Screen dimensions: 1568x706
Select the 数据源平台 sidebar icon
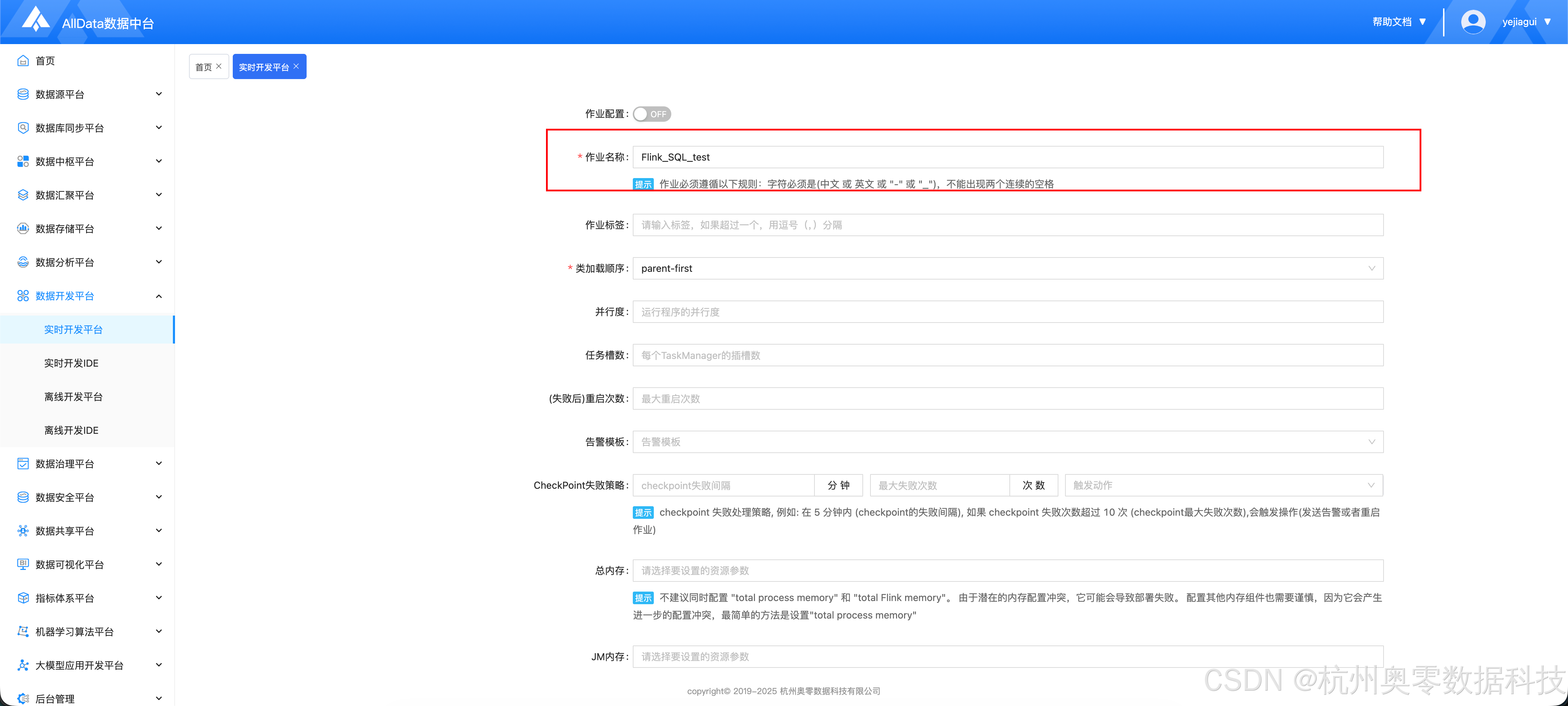[22, 94]
